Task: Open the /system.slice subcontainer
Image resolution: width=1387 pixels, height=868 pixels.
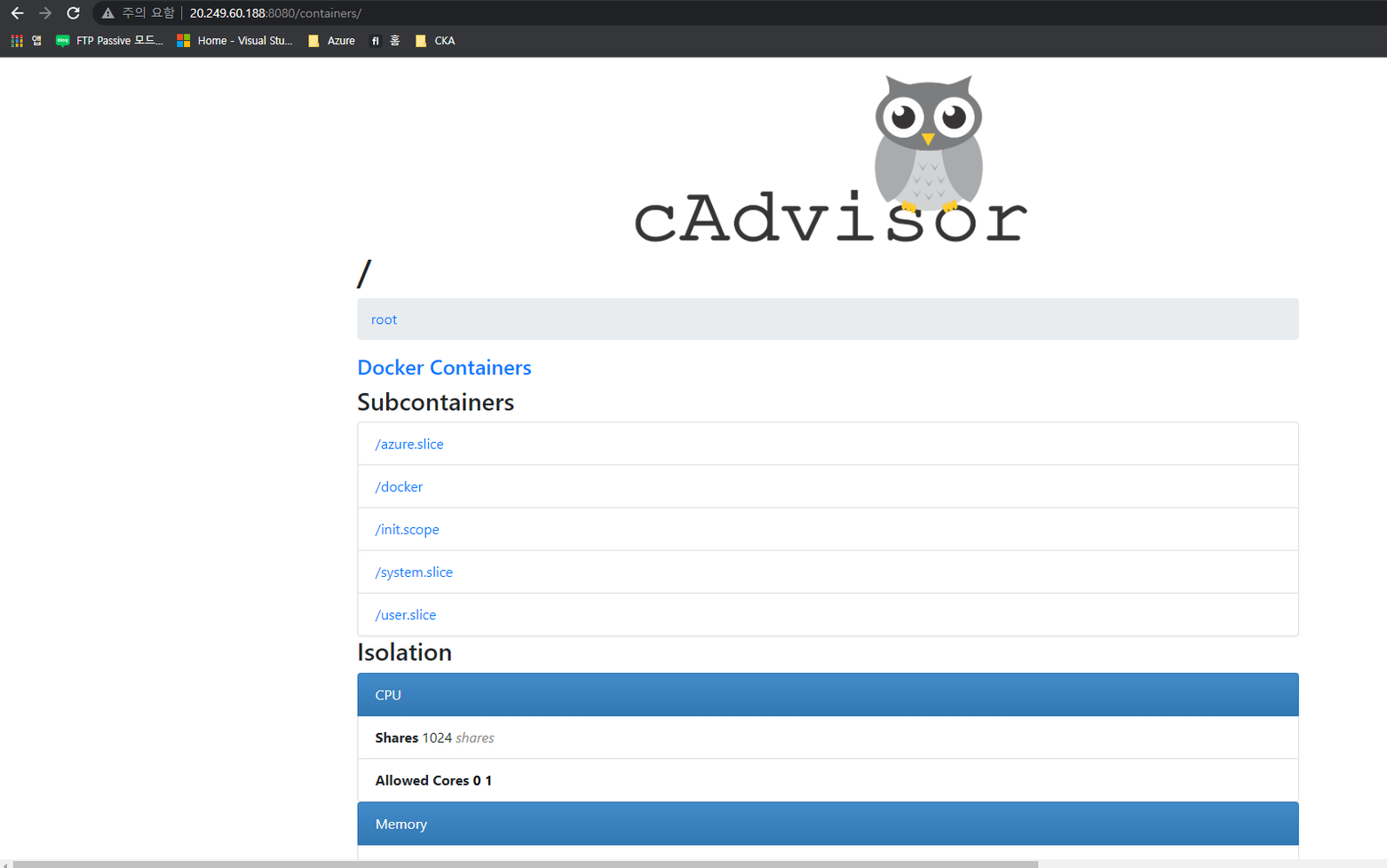Action: 414,572
